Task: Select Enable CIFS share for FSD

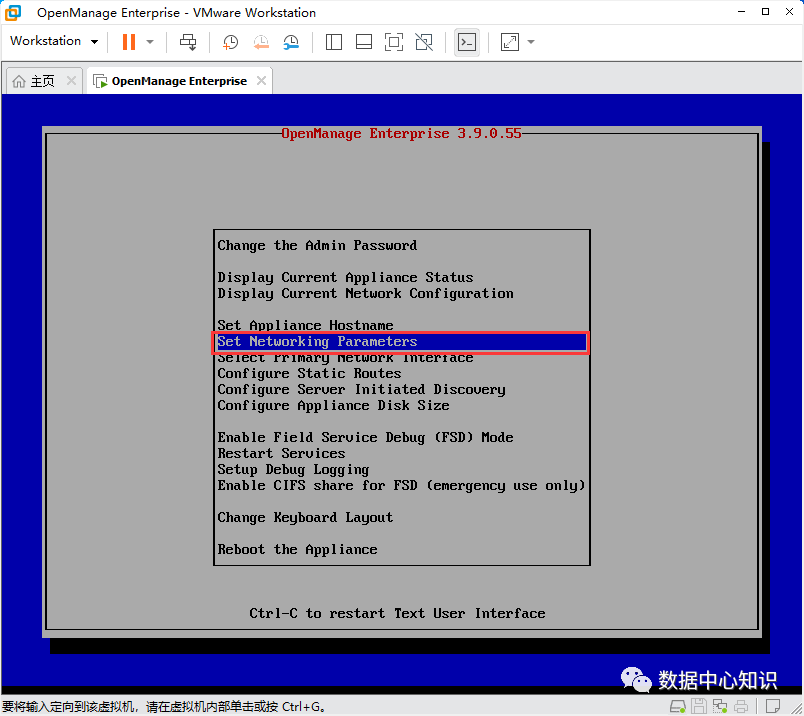Action: pyautogui.click(x=401, y=486)
